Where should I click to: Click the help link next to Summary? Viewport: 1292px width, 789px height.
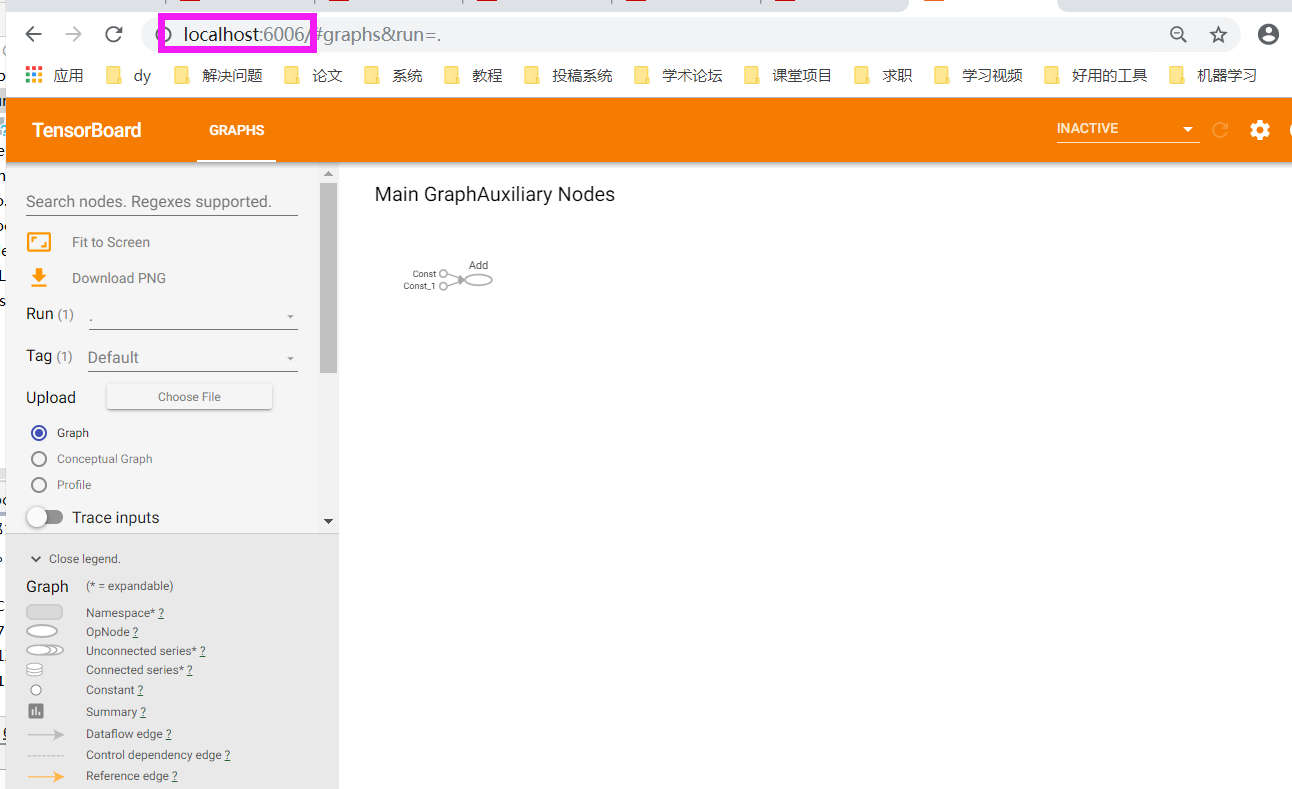[x=143, y=712]
